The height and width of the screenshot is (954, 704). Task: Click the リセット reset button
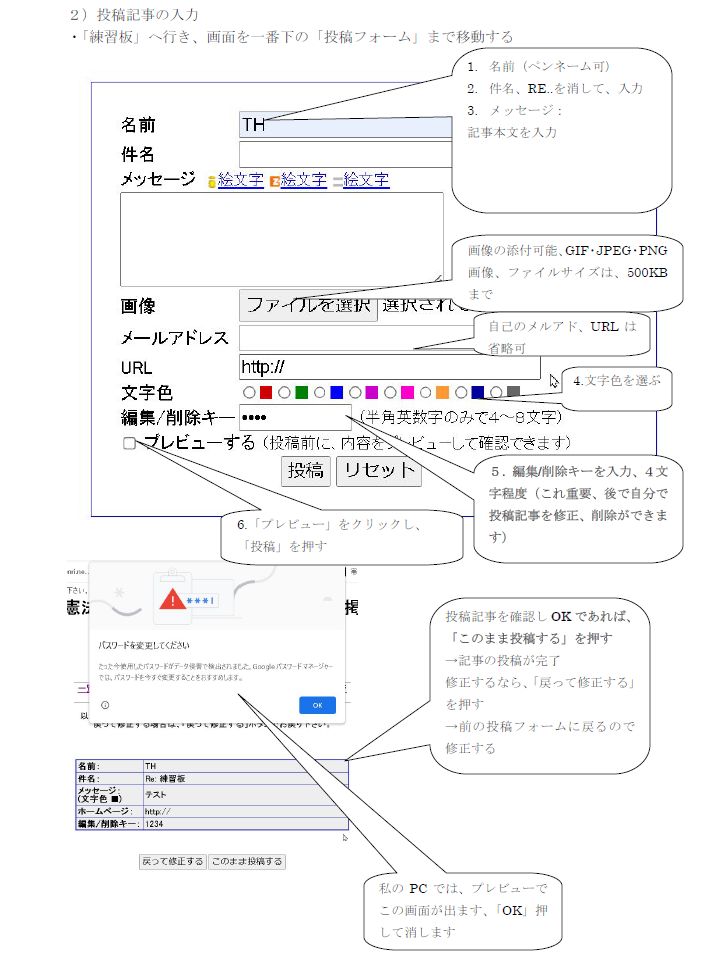pos(378,471)
